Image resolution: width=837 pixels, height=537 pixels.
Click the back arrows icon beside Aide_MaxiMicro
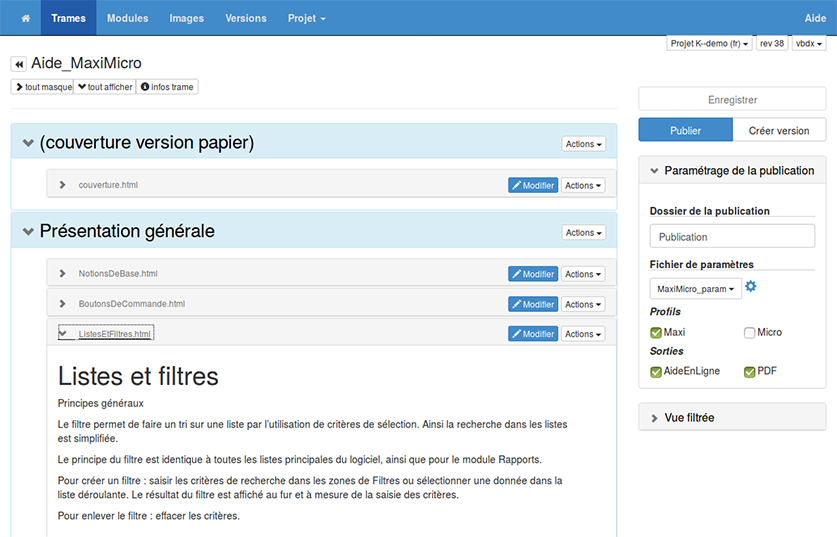point(18,64)
